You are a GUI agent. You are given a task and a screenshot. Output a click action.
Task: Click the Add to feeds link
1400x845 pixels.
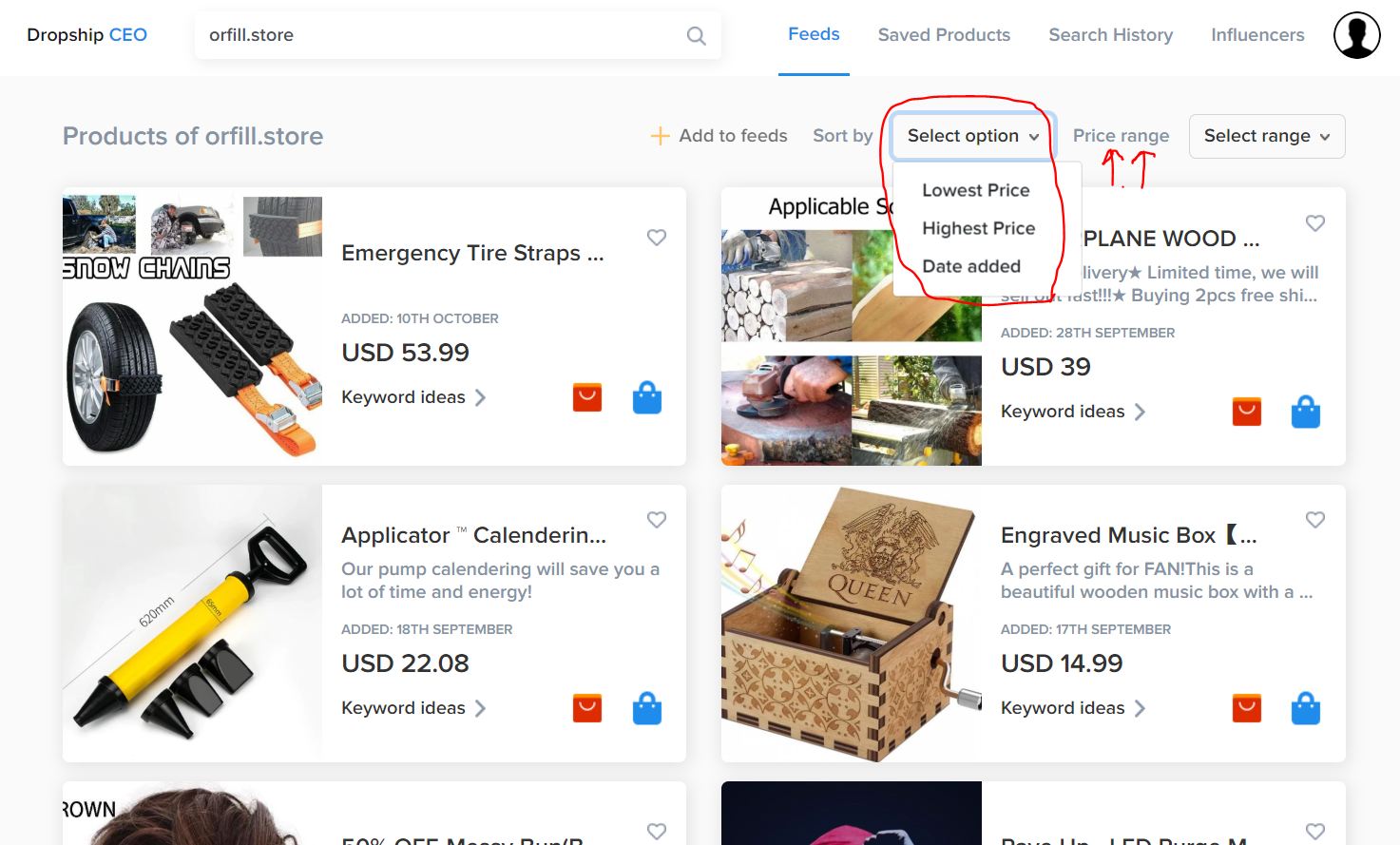[x=733, y=135]
